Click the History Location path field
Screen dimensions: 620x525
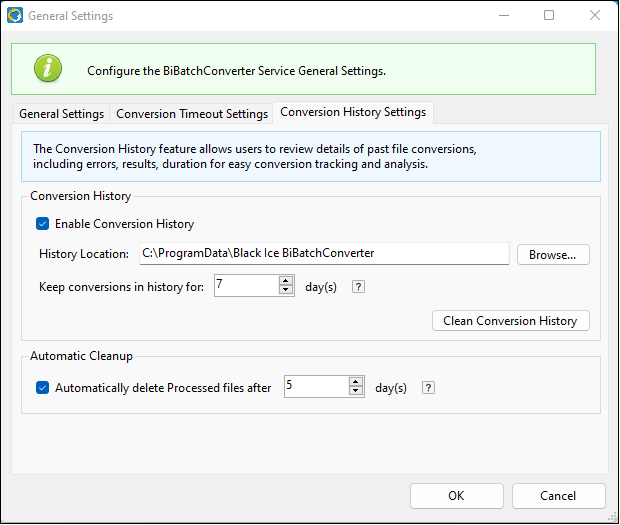click(x=324, y=253)
